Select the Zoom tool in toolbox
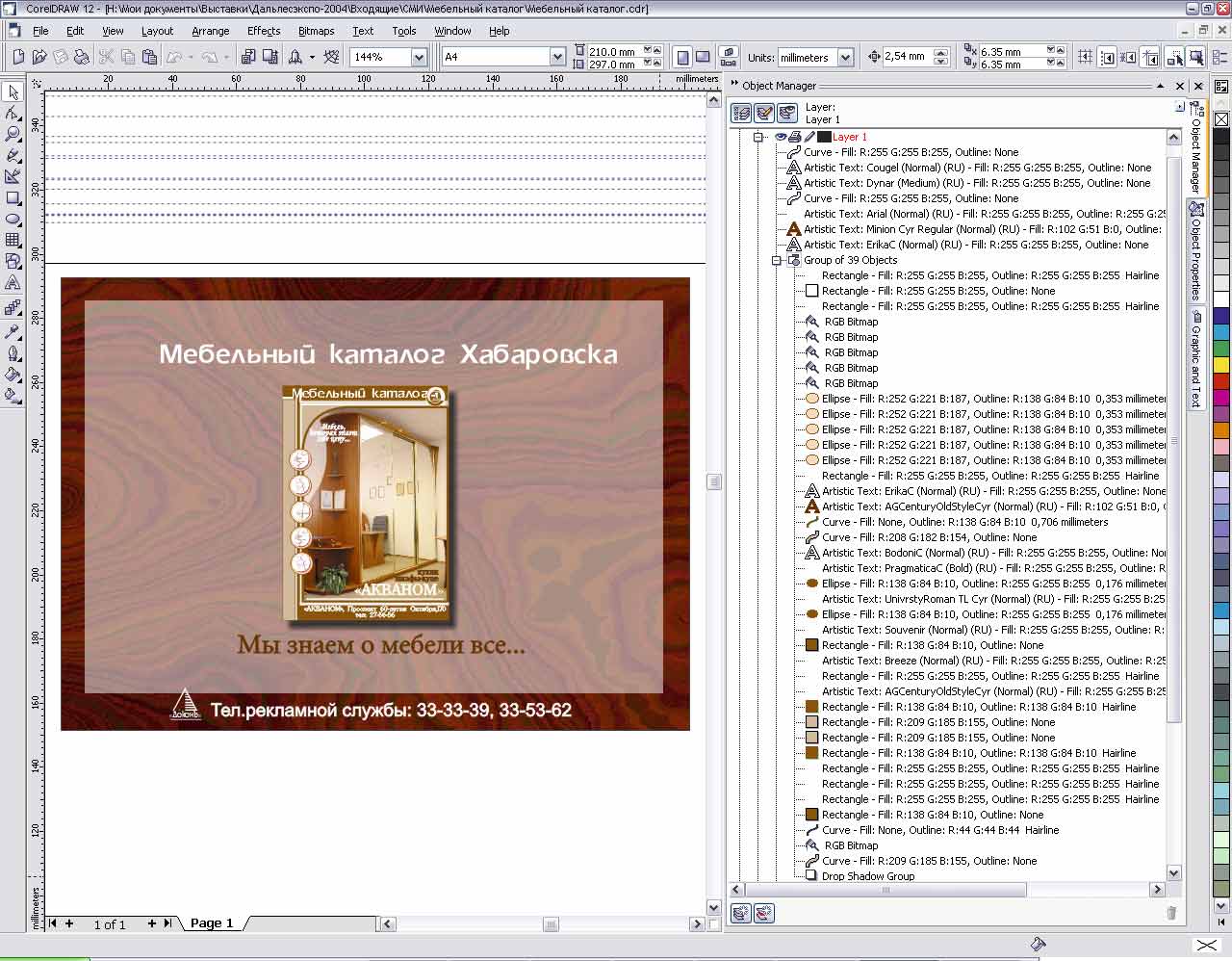The image size is (1232, 961). pyautogui.click(x=13, y=134)
